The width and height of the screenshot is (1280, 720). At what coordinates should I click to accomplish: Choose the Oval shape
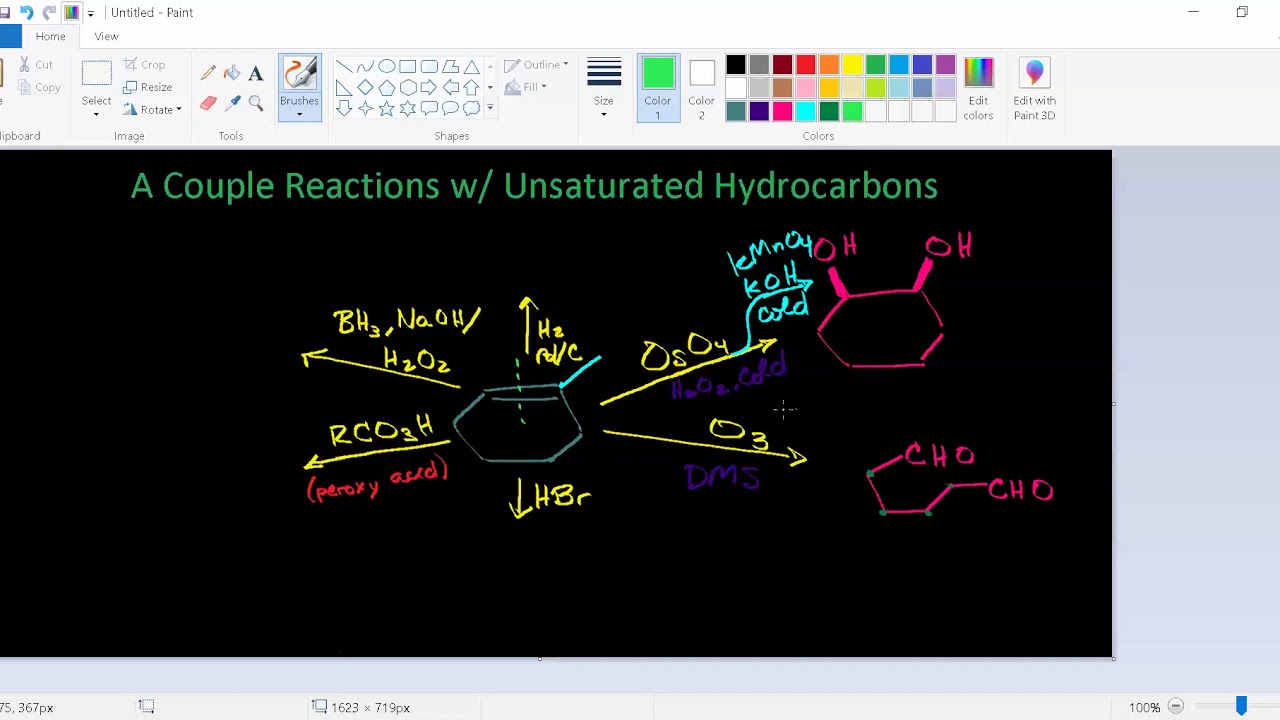pyautogui.click(x=386, y=66)
